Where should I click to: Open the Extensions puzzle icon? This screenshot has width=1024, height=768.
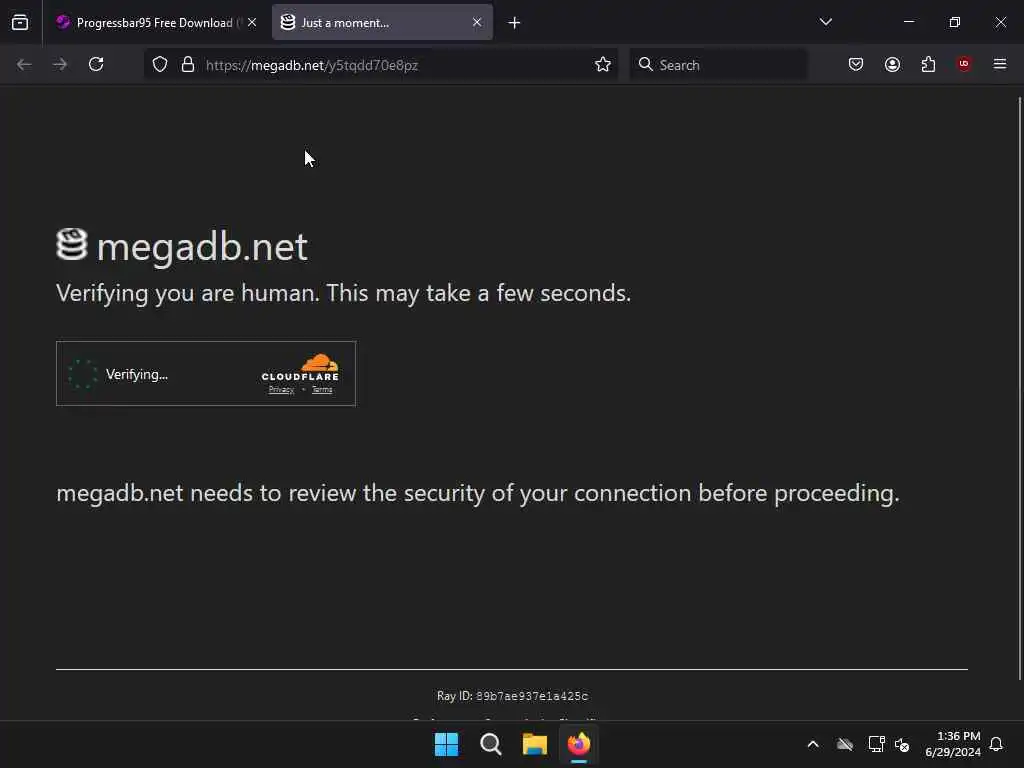[928, 64]
